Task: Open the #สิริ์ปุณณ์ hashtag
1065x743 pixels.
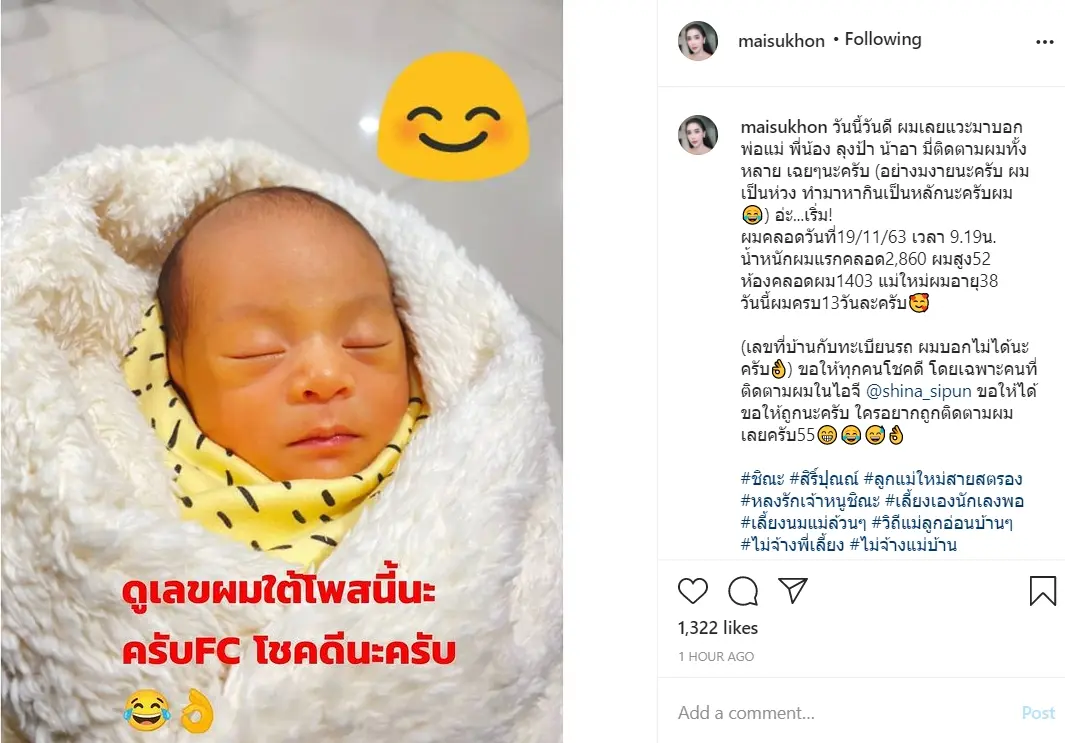Action: (x=824, y=479)
